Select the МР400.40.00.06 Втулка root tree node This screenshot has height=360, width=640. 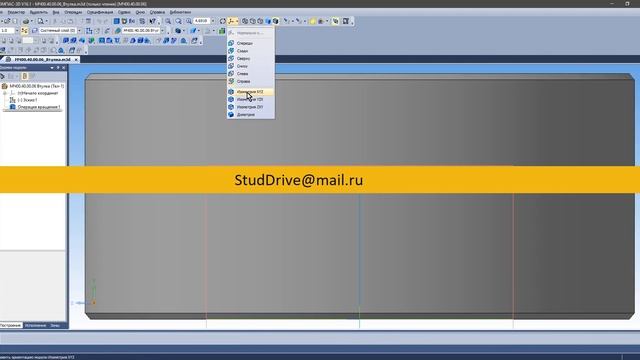coord(36,86)
